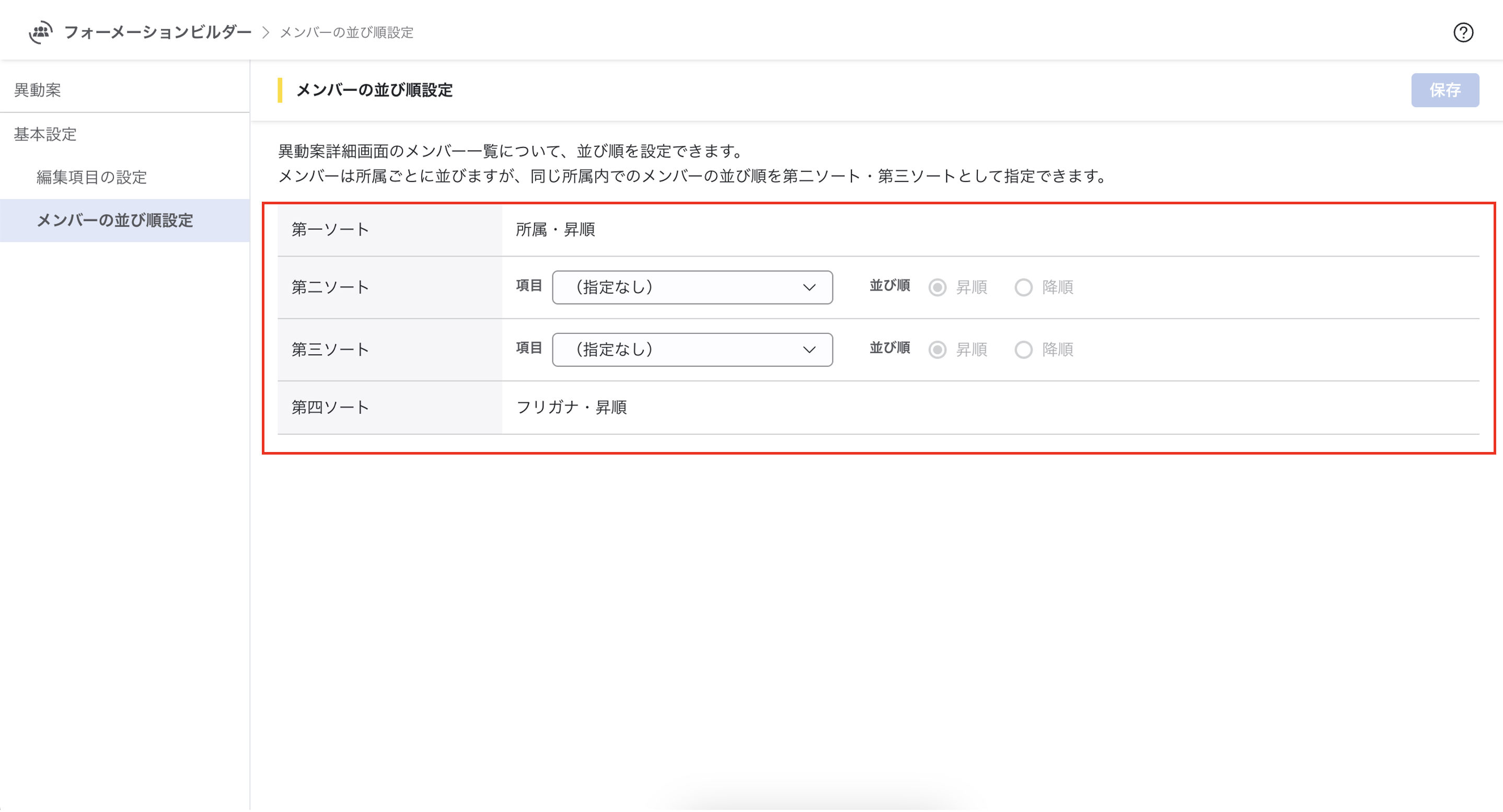The image size is (1503, 812).
Task: Select 昇順 radio for 第三ソート
Action: (x=938, y=350)
